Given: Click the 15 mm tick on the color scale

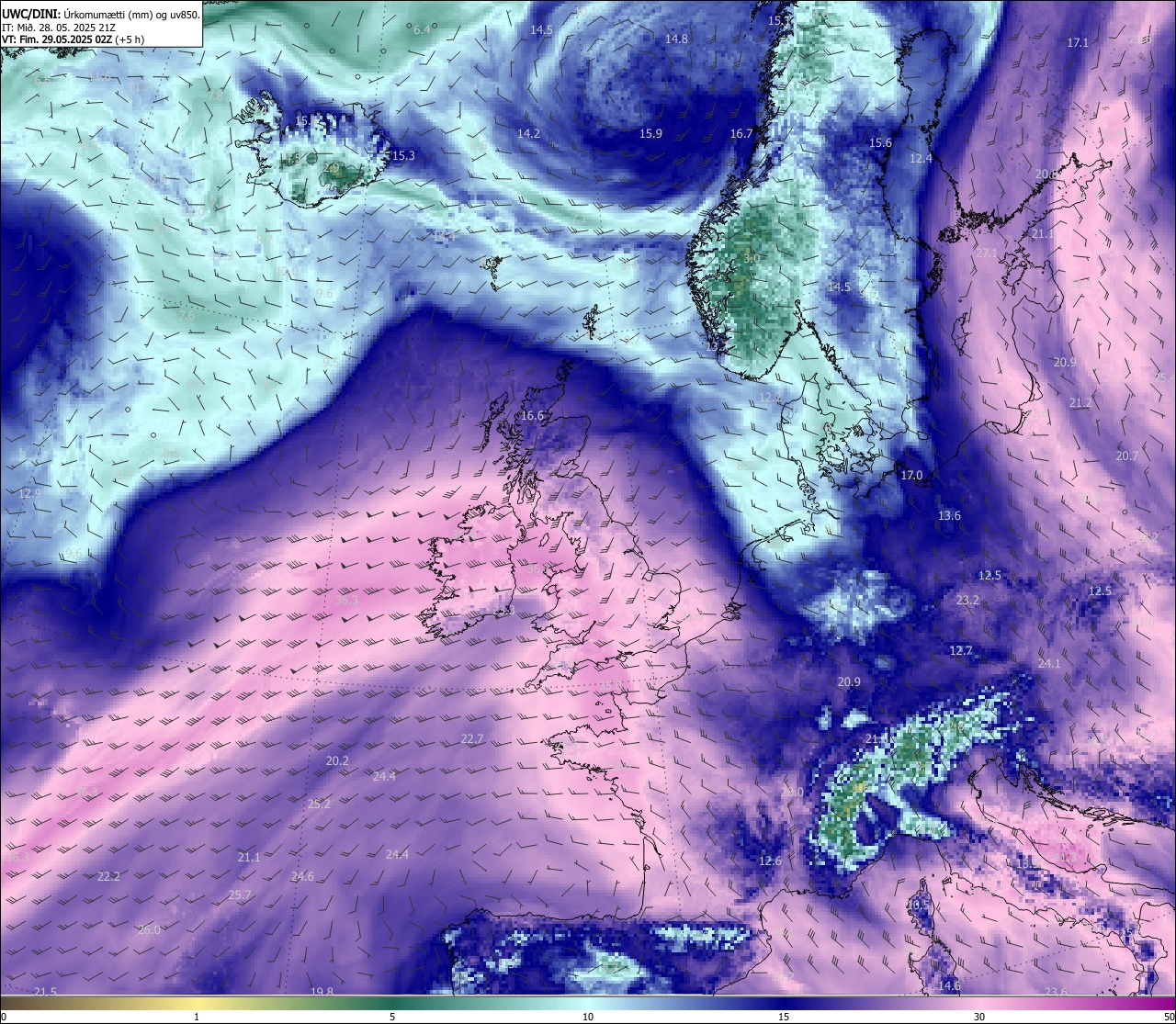Looking at the screenshot, I should pyautogui.click(x=784, y=1017).
